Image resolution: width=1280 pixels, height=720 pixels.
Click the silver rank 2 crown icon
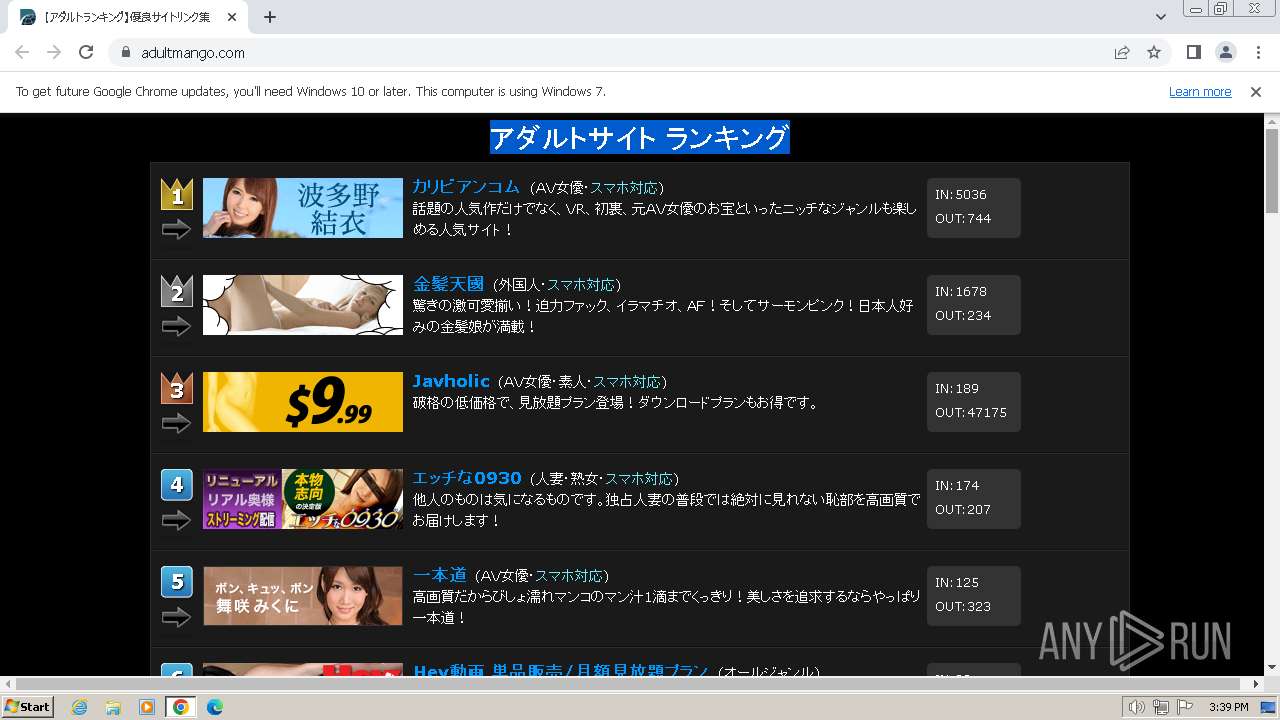tap(177, 291)
